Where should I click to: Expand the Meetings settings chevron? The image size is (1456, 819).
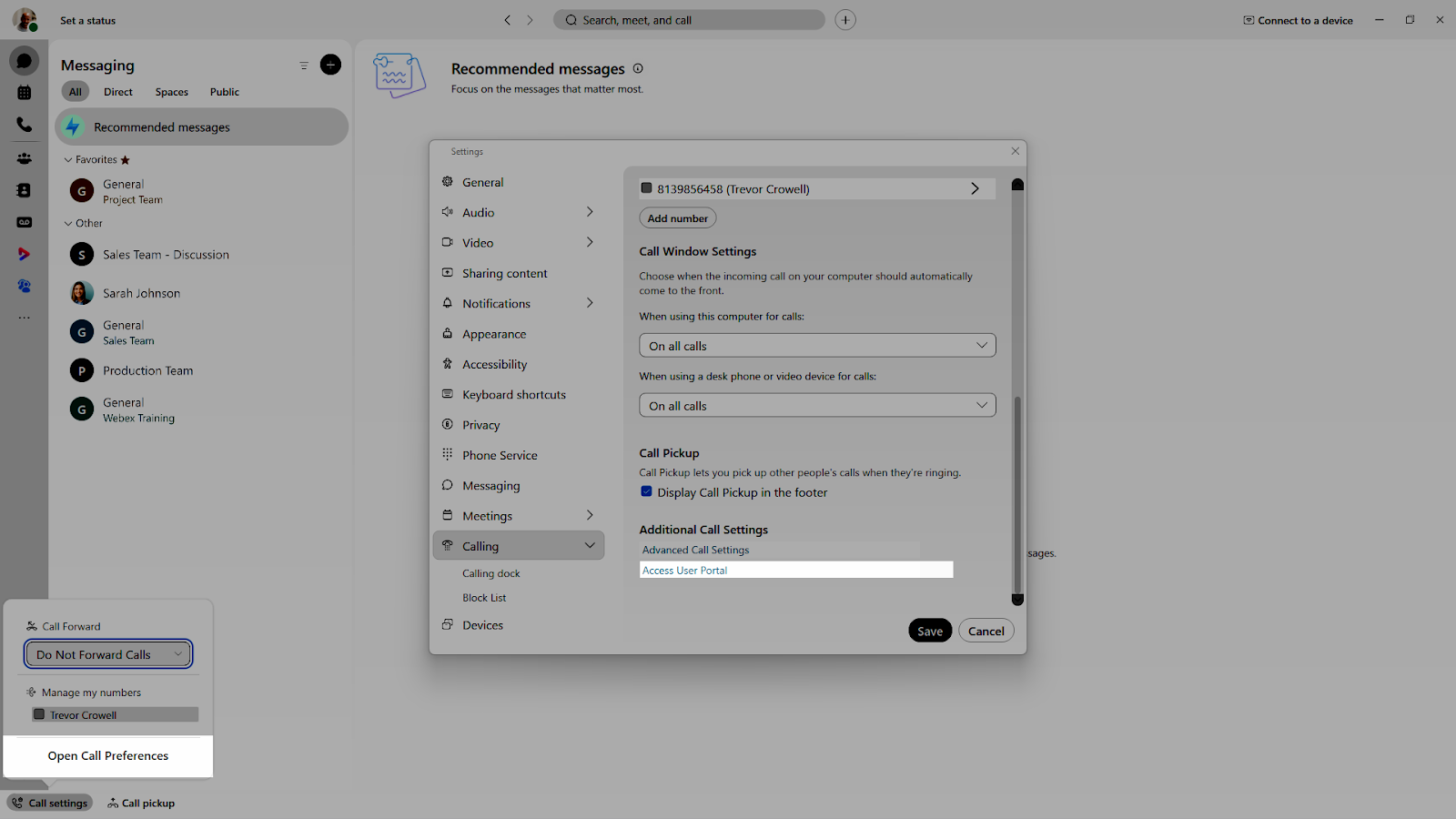point(590,515)
